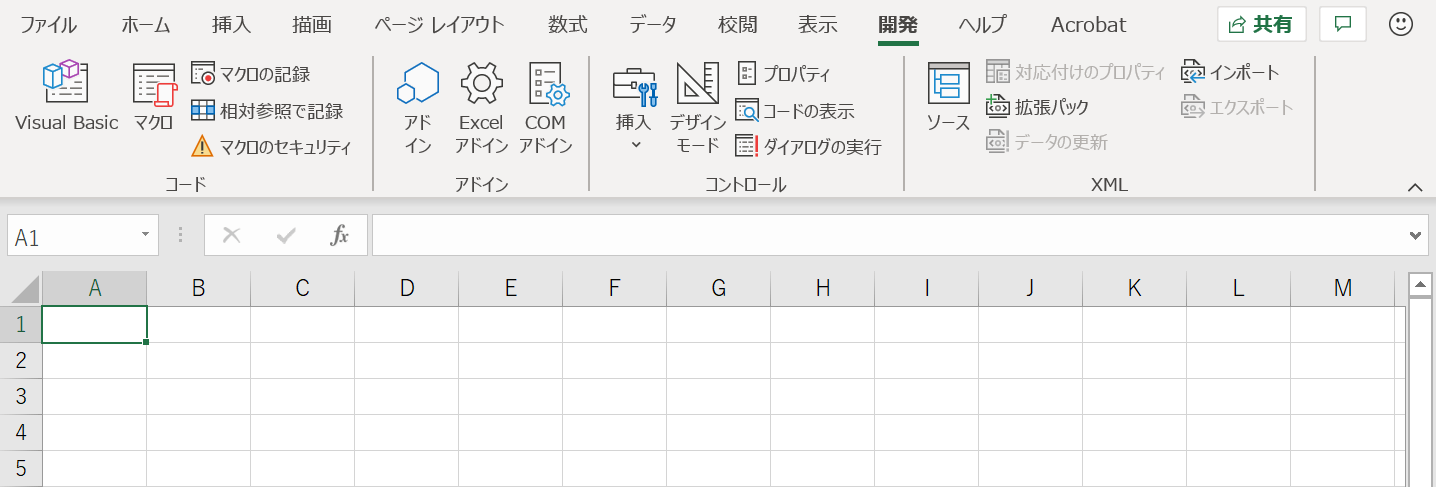Image resolution: width=1436 pixels, height=487 pixels.
Task: Toggle デザイン モード (Design Mode)
Action: point(697,108)
